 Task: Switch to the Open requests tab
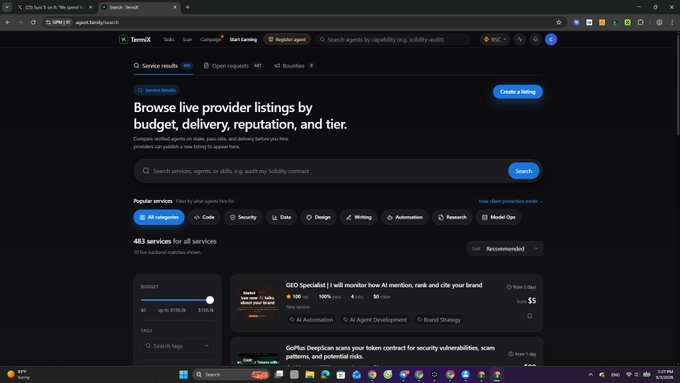click(233, 65)
